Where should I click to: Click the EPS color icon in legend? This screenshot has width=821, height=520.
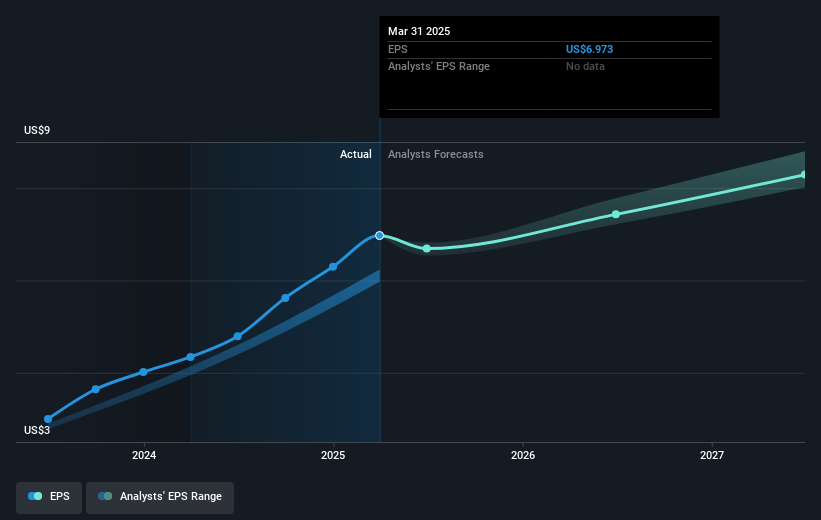click(35, 496)
